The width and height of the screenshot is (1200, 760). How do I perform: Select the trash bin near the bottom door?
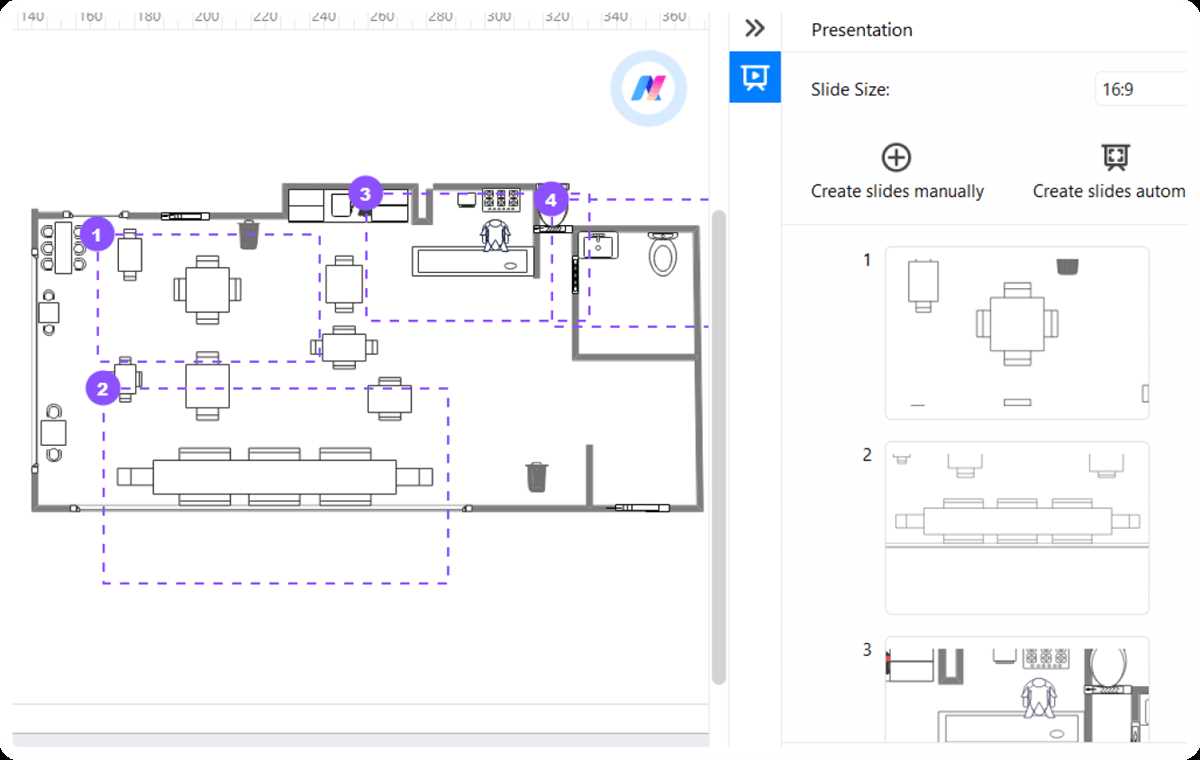(x=537, y=476)
